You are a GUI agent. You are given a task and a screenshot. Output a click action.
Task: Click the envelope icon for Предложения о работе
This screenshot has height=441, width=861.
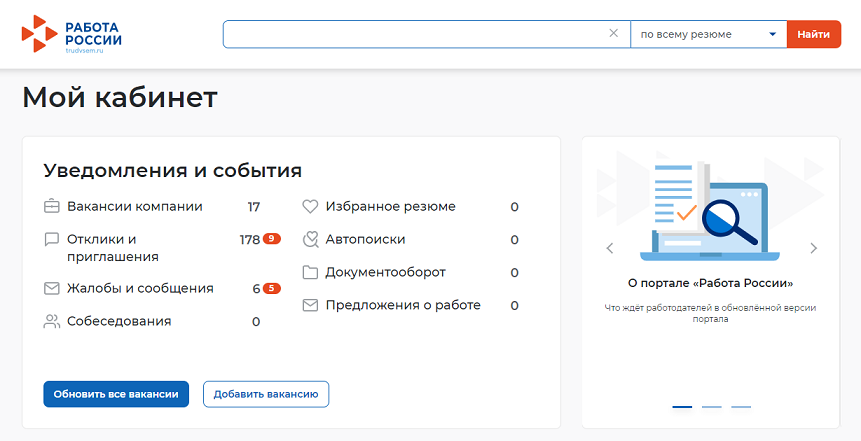coord(310,305)
